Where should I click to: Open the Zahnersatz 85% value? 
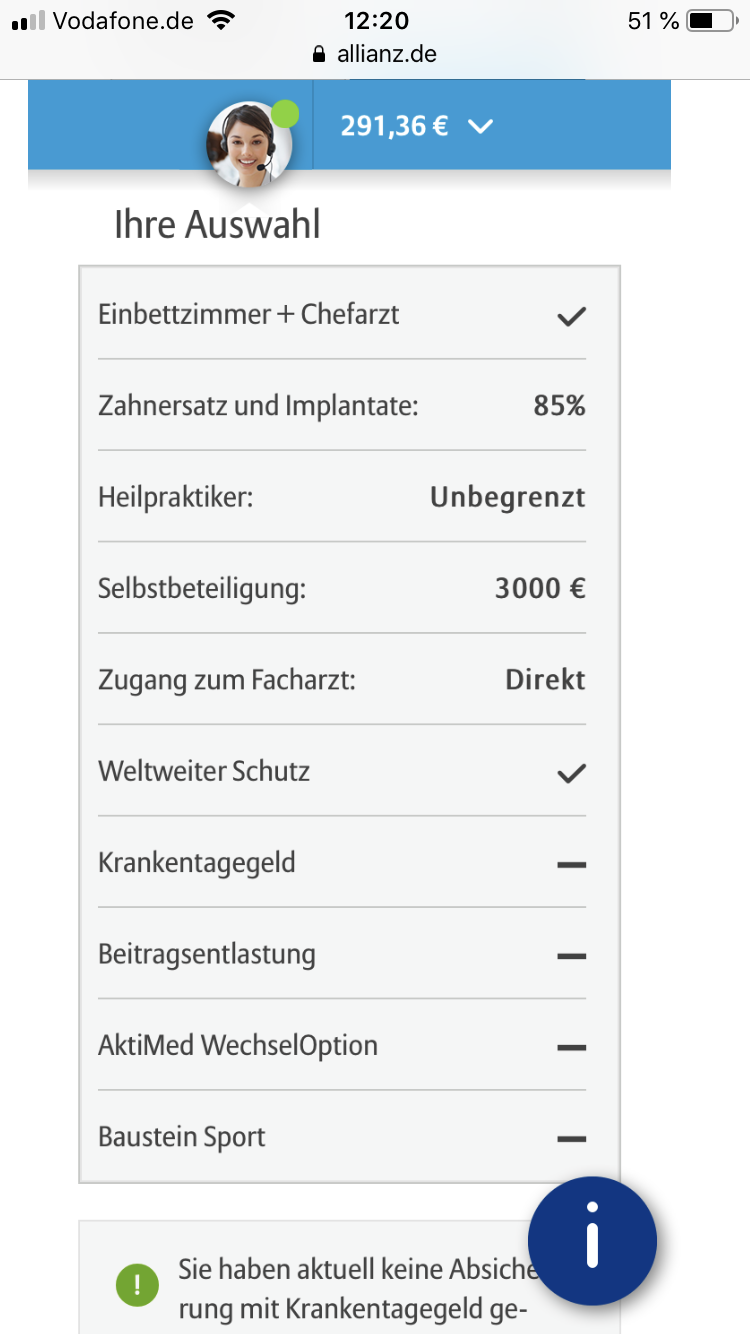pos(559,406)
